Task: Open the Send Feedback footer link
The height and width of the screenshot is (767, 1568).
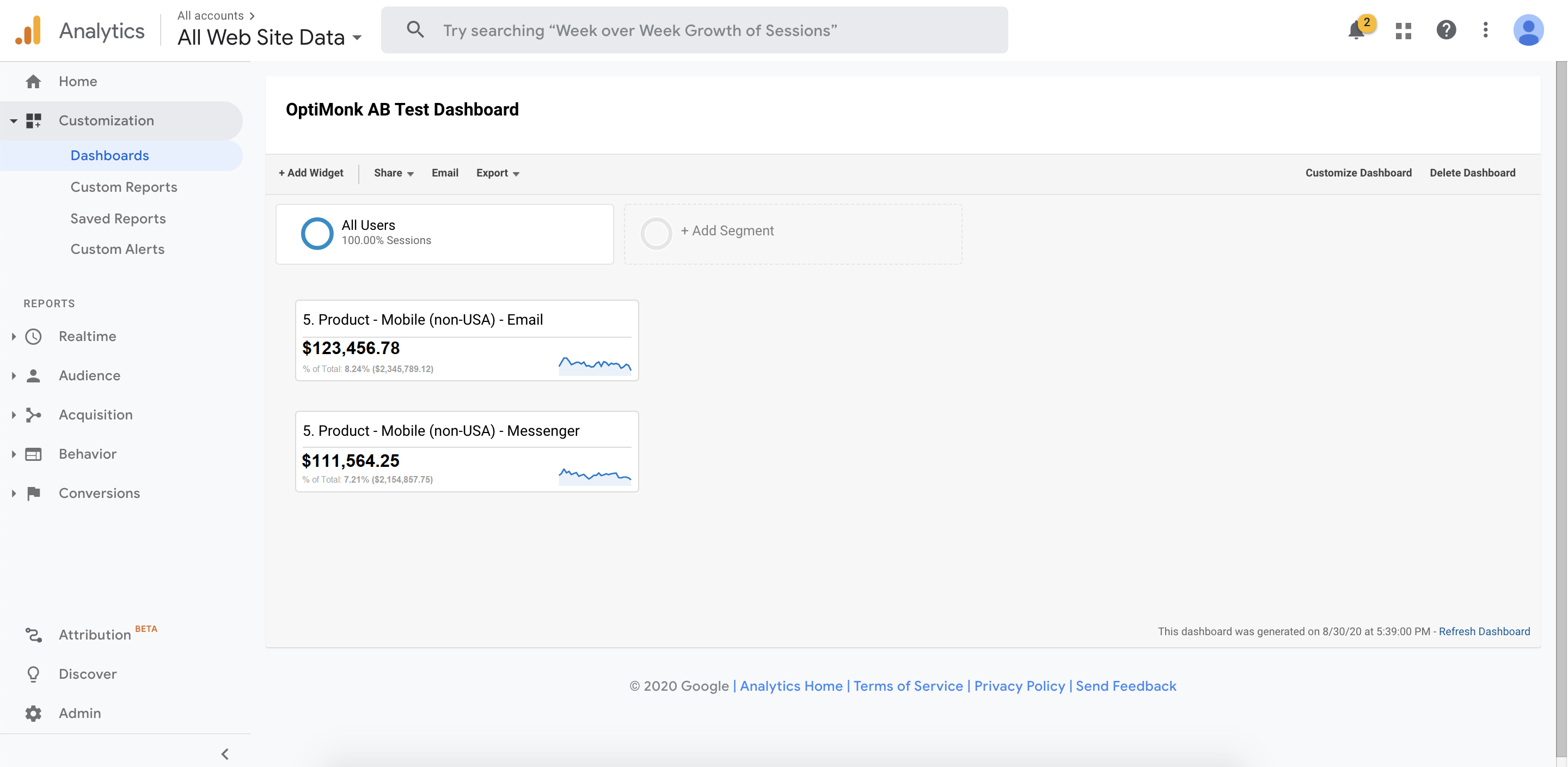Action: coord(1125,686)
